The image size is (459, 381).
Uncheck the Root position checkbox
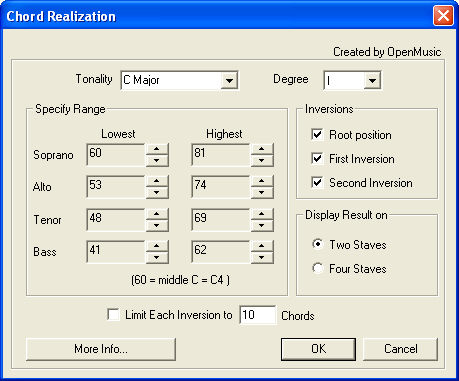pos(317,135)
